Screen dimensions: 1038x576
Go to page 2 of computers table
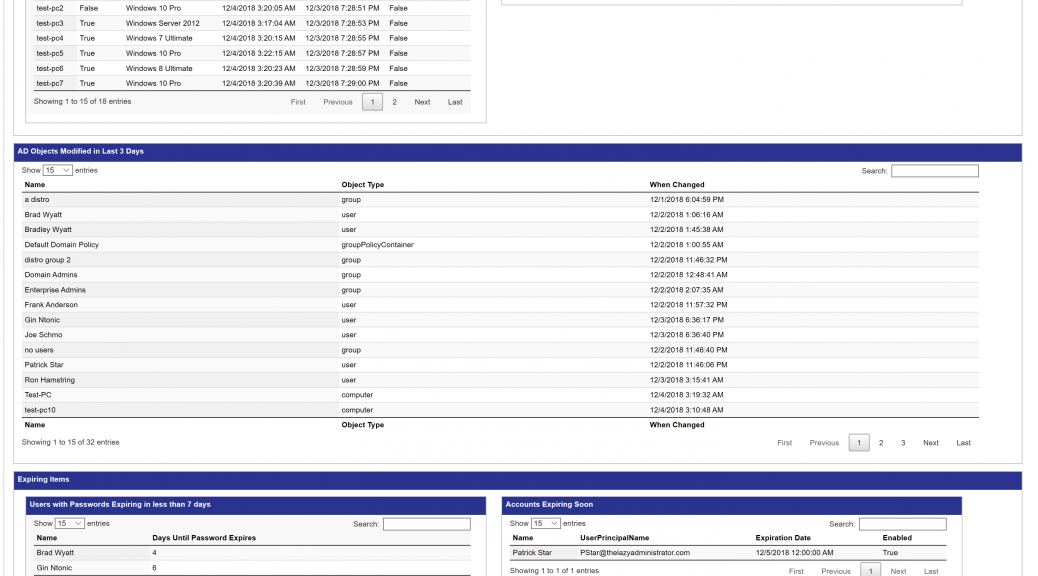(x=395, y=102)
